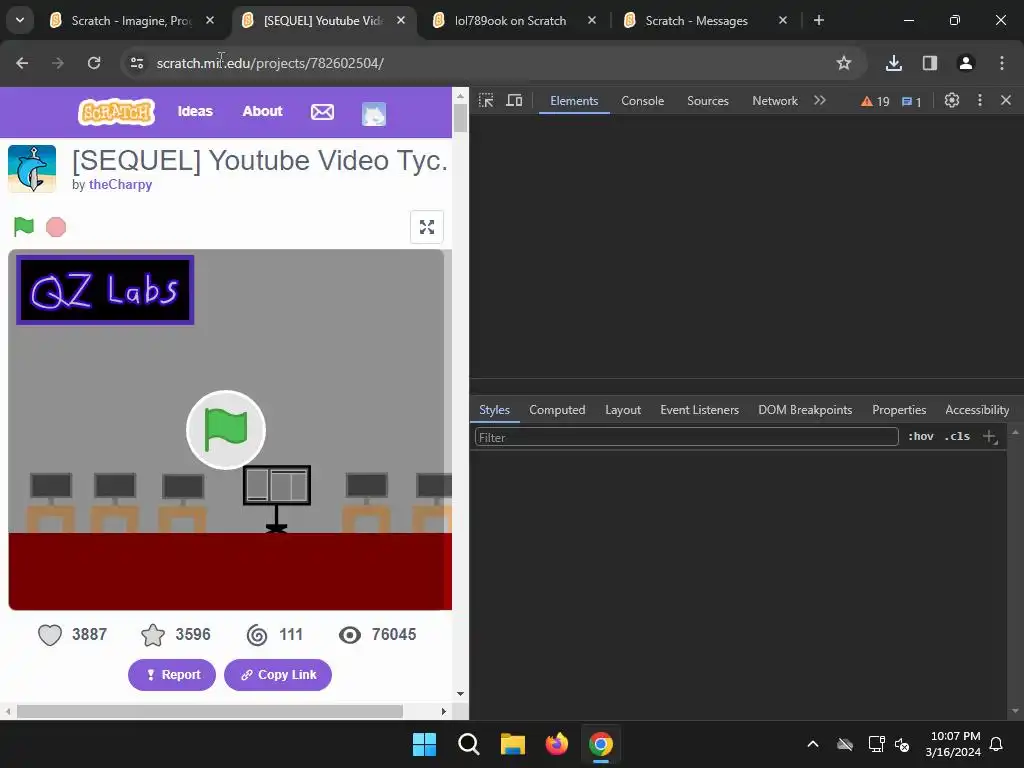1024x768 pixels.
Task: Open About page in Scratch header
Action: point(263,111)
